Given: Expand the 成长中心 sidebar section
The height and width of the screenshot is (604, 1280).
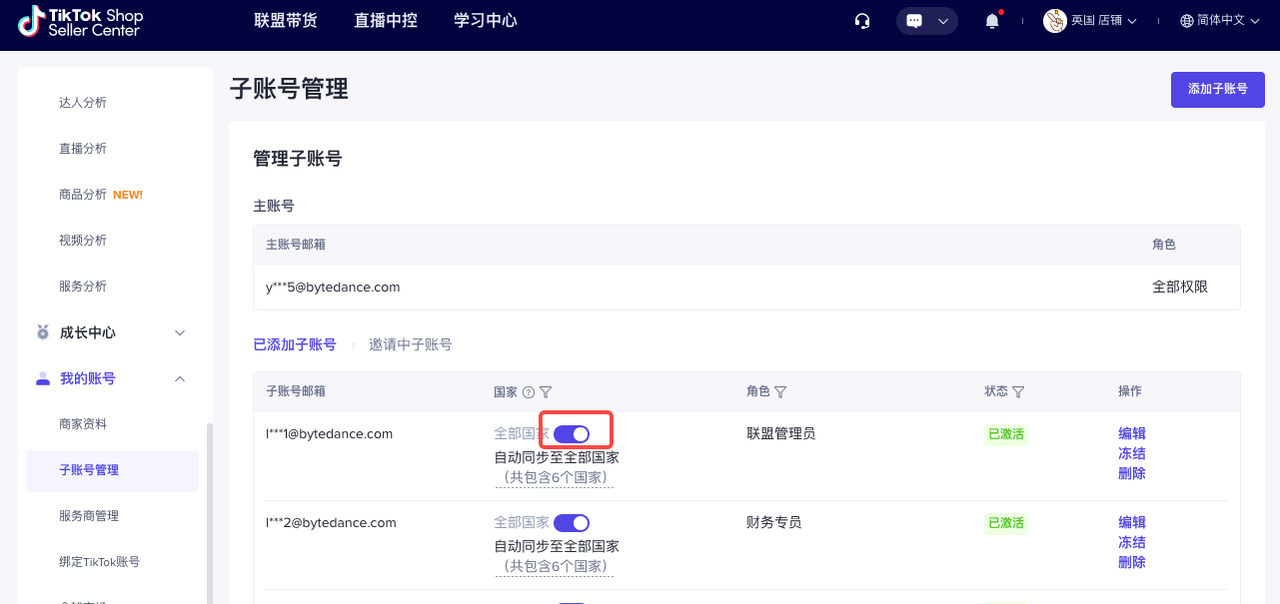Looking at the screenshot, I should click(x=180, y=333).
